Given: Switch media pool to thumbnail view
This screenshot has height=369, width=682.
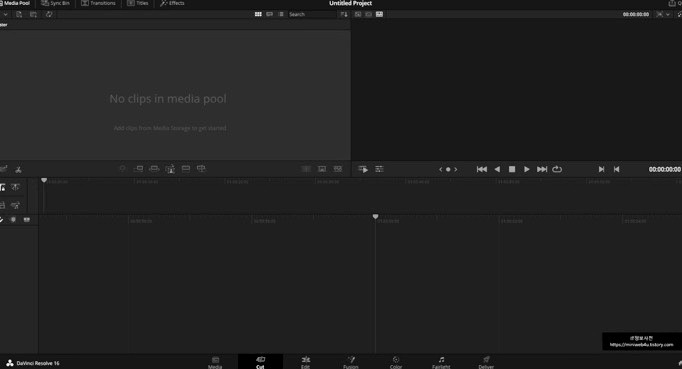Looking at the screenshot, I should (x=258, y=14).
